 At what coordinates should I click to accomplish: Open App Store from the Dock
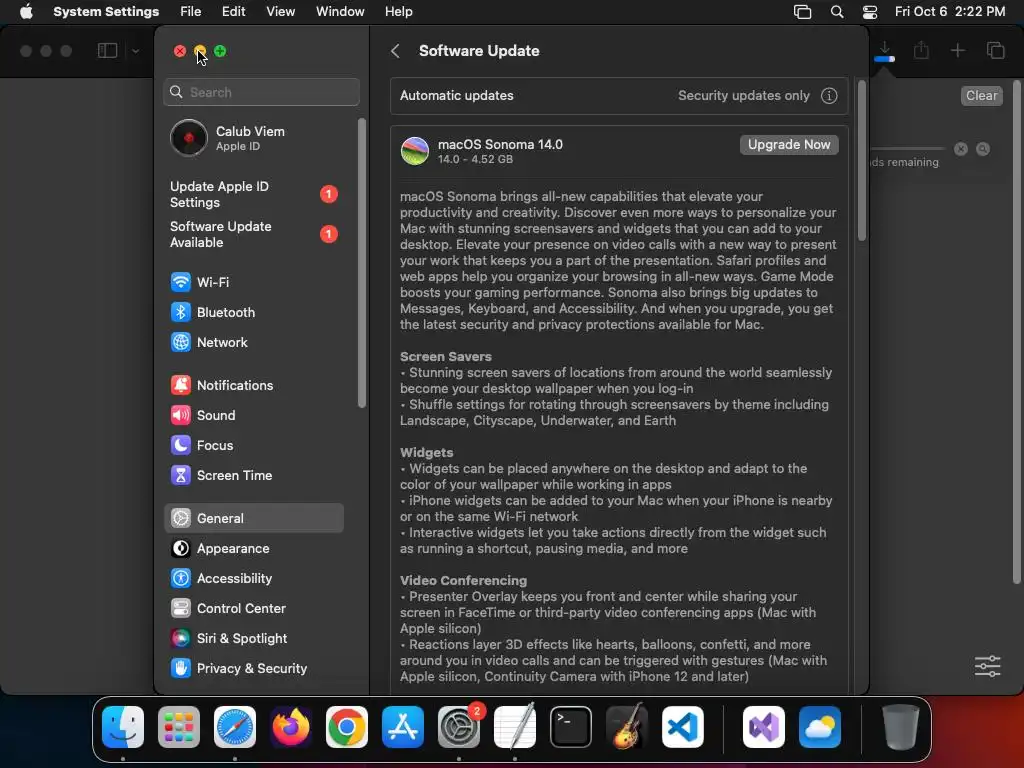pos(403,727)
